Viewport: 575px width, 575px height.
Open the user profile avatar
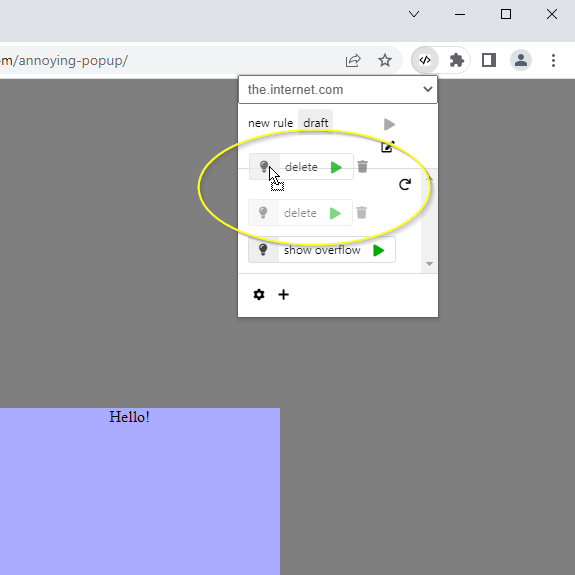click(521, 60)
